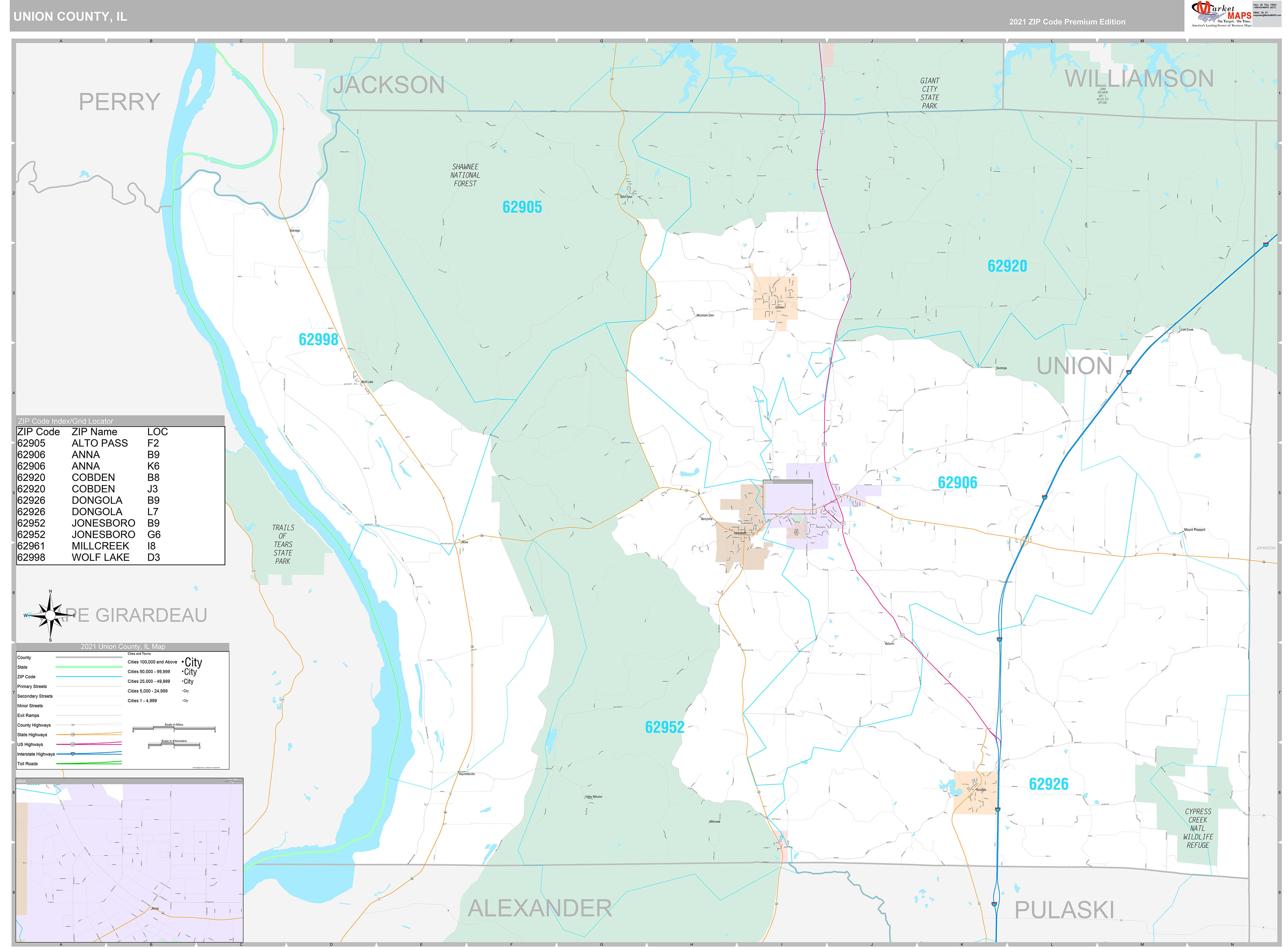Click "Cypress Creek Natl Wildlife Refuge" label
Viewport: 1288px width, 948px height.
(x=1198, y=828)
